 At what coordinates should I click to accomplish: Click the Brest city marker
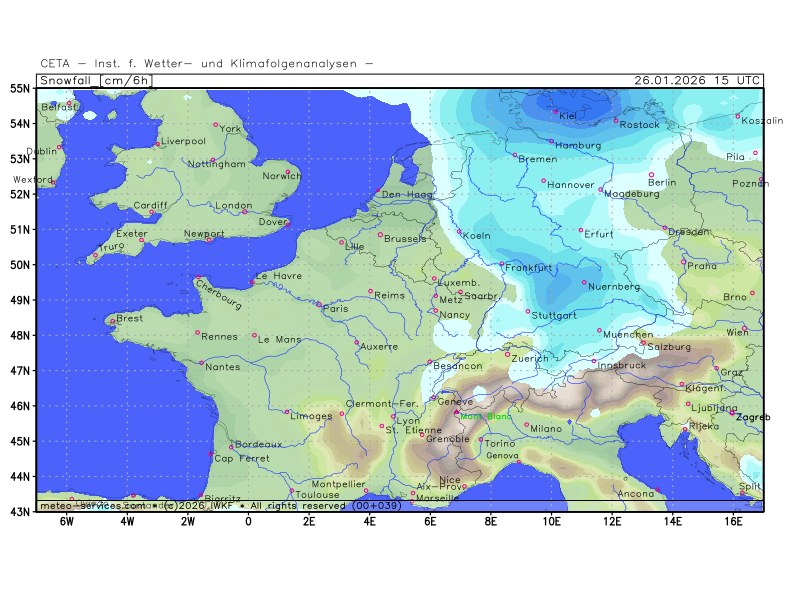[110, 321]
